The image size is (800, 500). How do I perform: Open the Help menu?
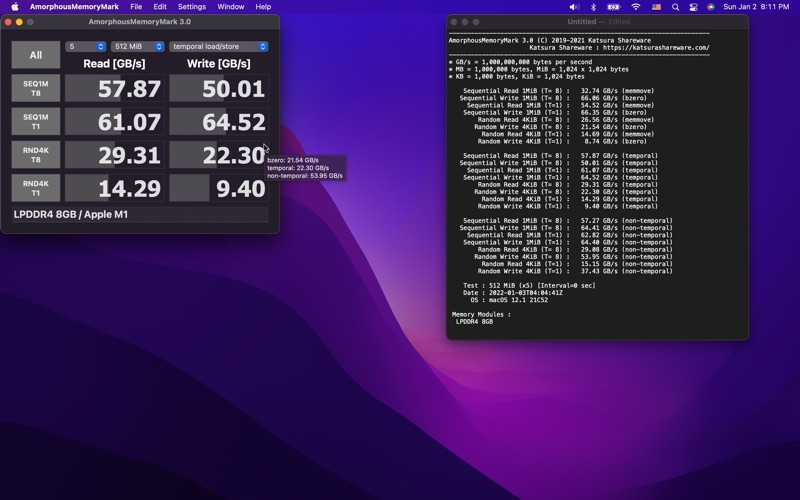click(x=263, y=7)
